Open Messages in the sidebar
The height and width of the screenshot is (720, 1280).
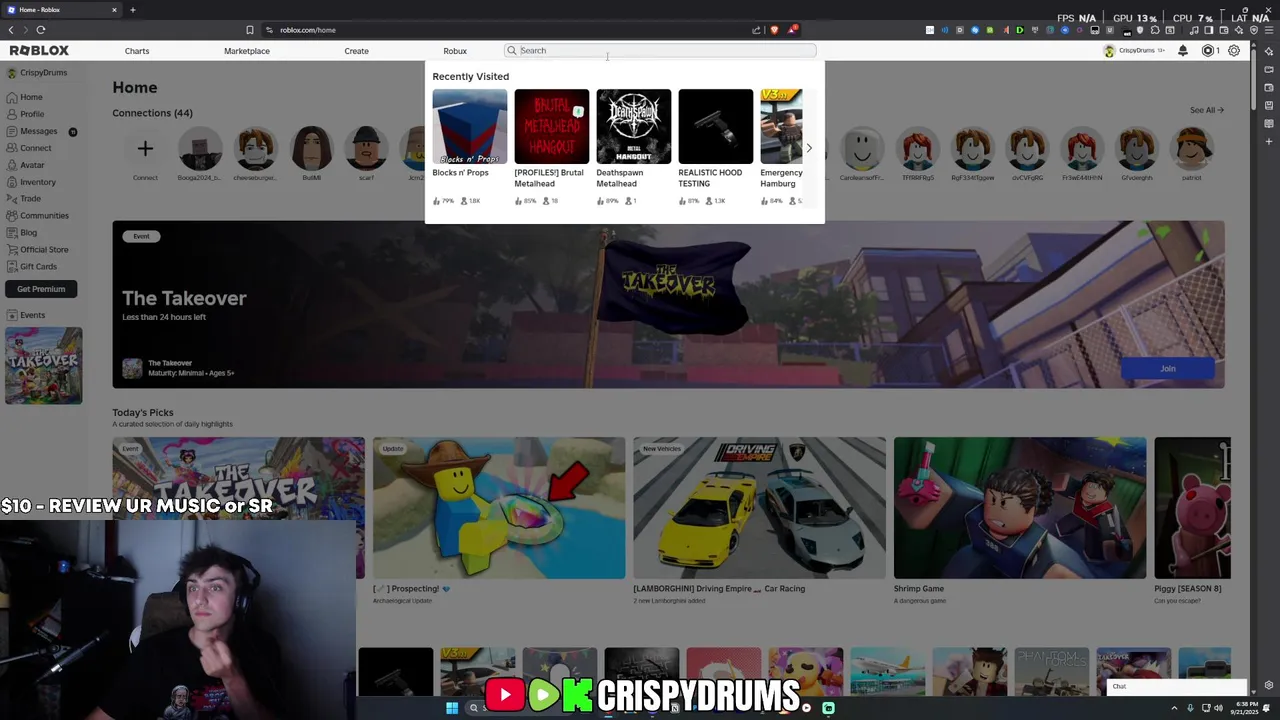(32, 131)
